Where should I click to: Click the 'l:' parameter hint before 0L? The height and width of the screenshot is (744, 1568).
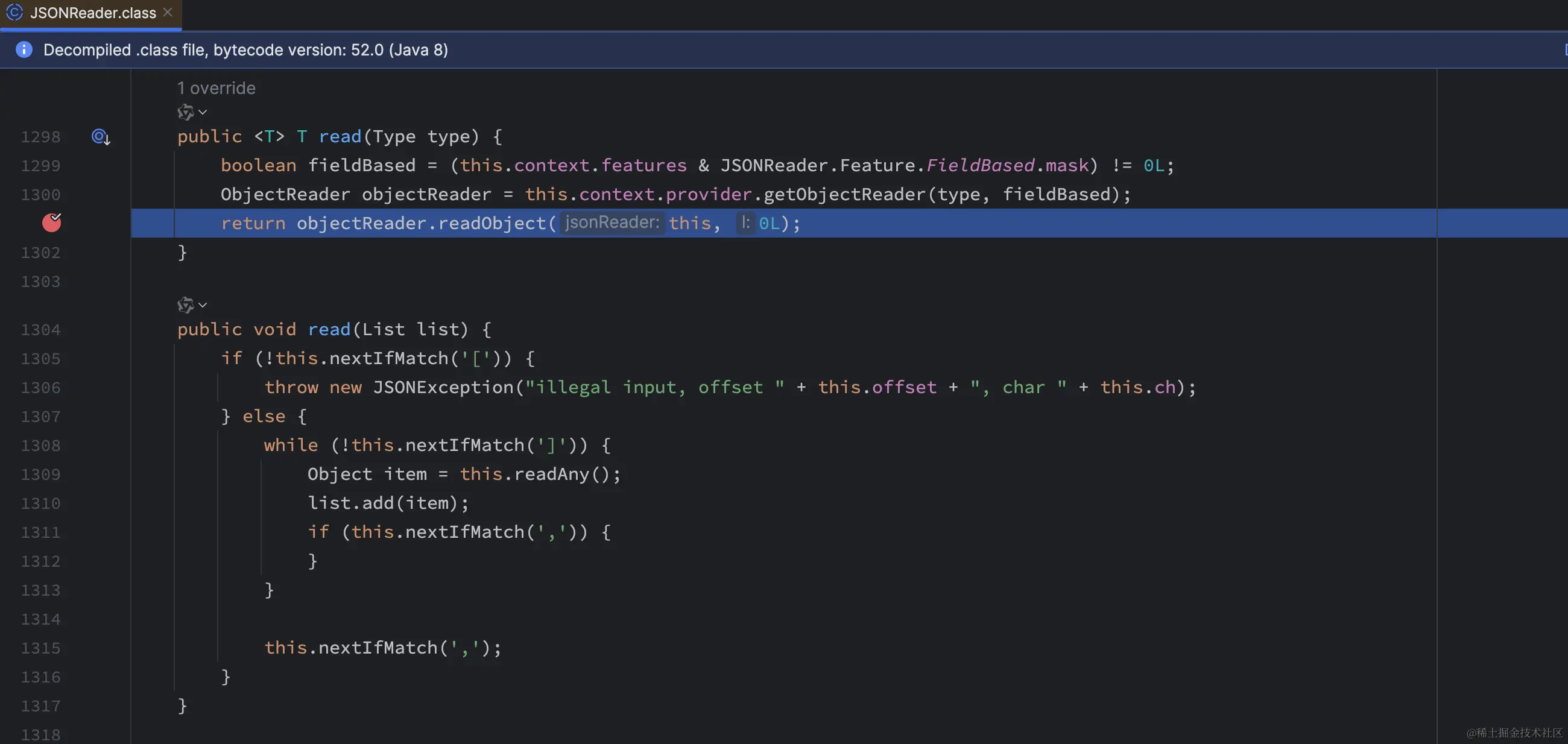745,222
